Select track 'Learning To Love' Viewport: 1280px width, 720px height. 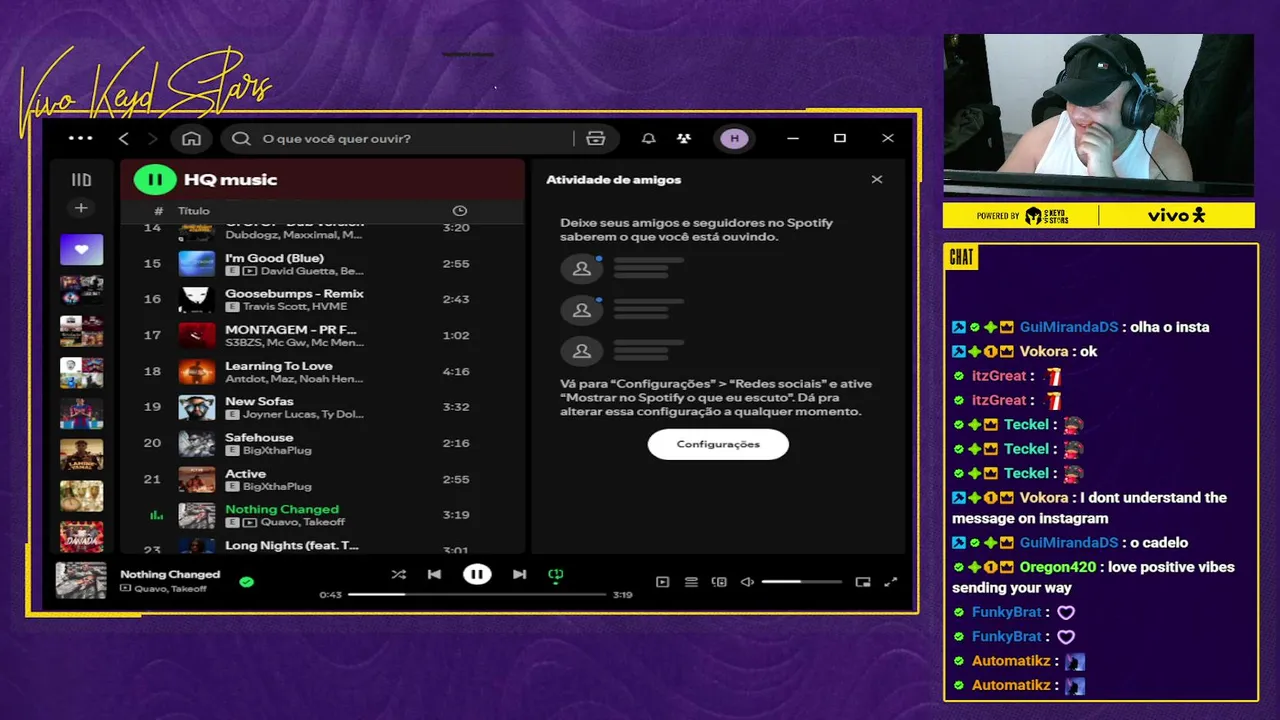(322, 372)
